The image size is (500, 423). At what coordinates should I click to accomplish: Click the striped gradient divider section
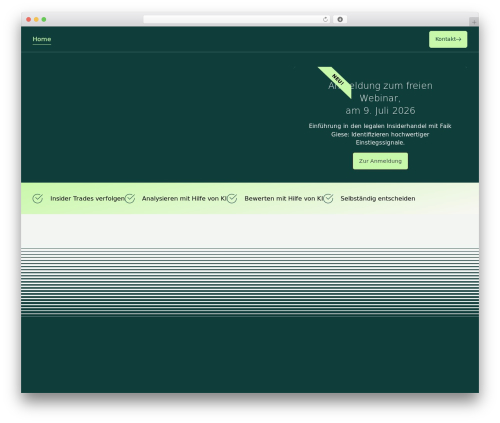[x=250, y=282]
